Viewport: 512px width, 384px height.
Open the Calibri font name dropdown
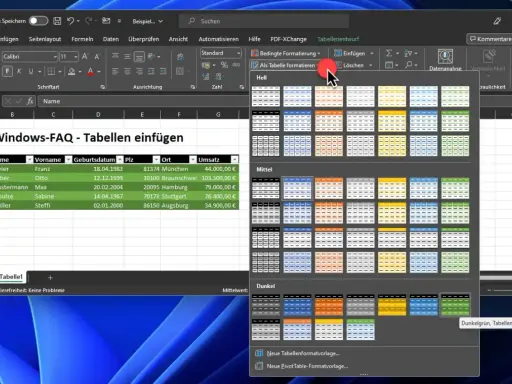(55, 57)
